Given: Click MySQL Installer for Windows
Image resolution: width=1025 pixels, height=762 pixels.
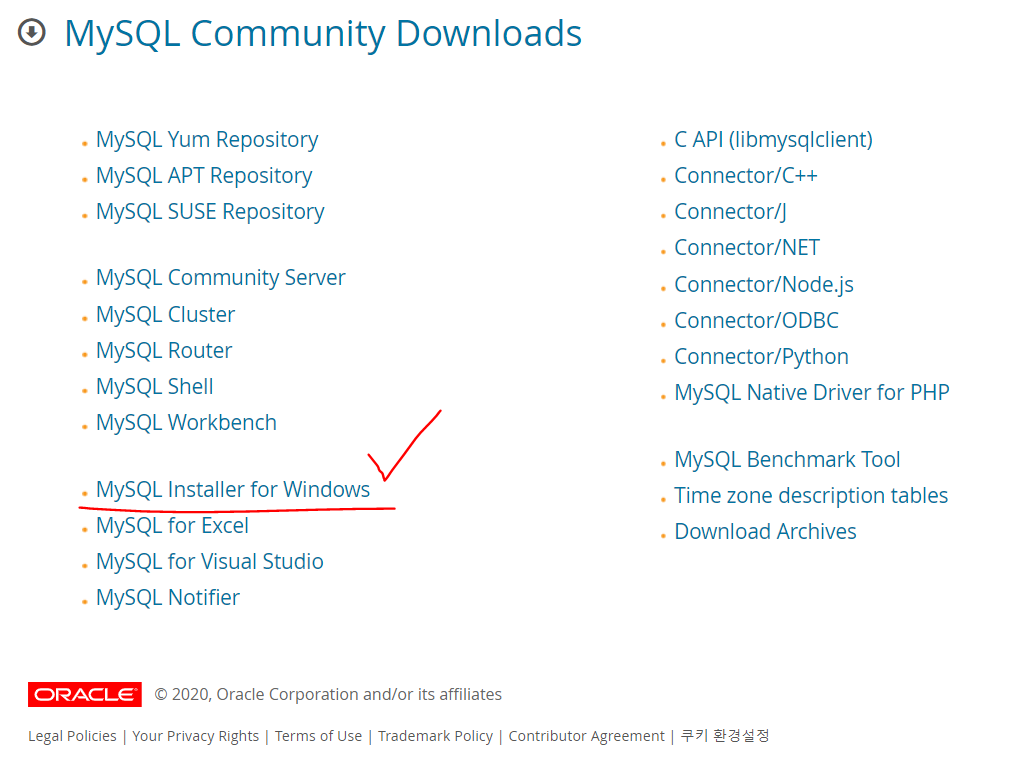Looking at the screenshot, I should tap(233, 489).
